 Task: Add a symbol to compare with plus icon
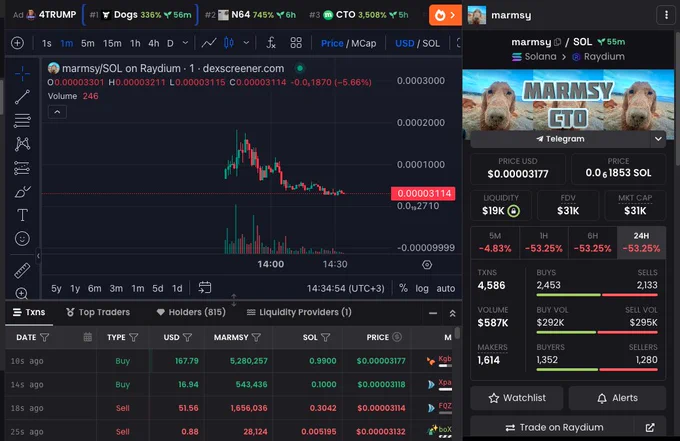coord(17,43)
